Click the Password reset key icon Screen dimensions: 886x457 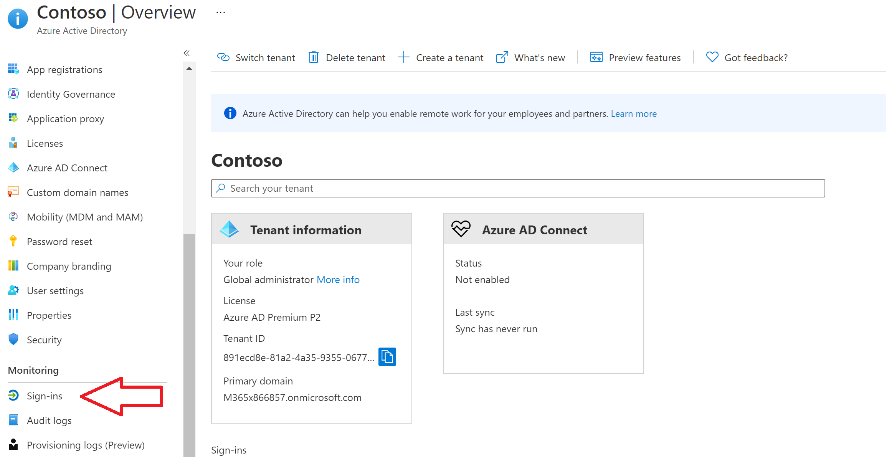point(13,241)
